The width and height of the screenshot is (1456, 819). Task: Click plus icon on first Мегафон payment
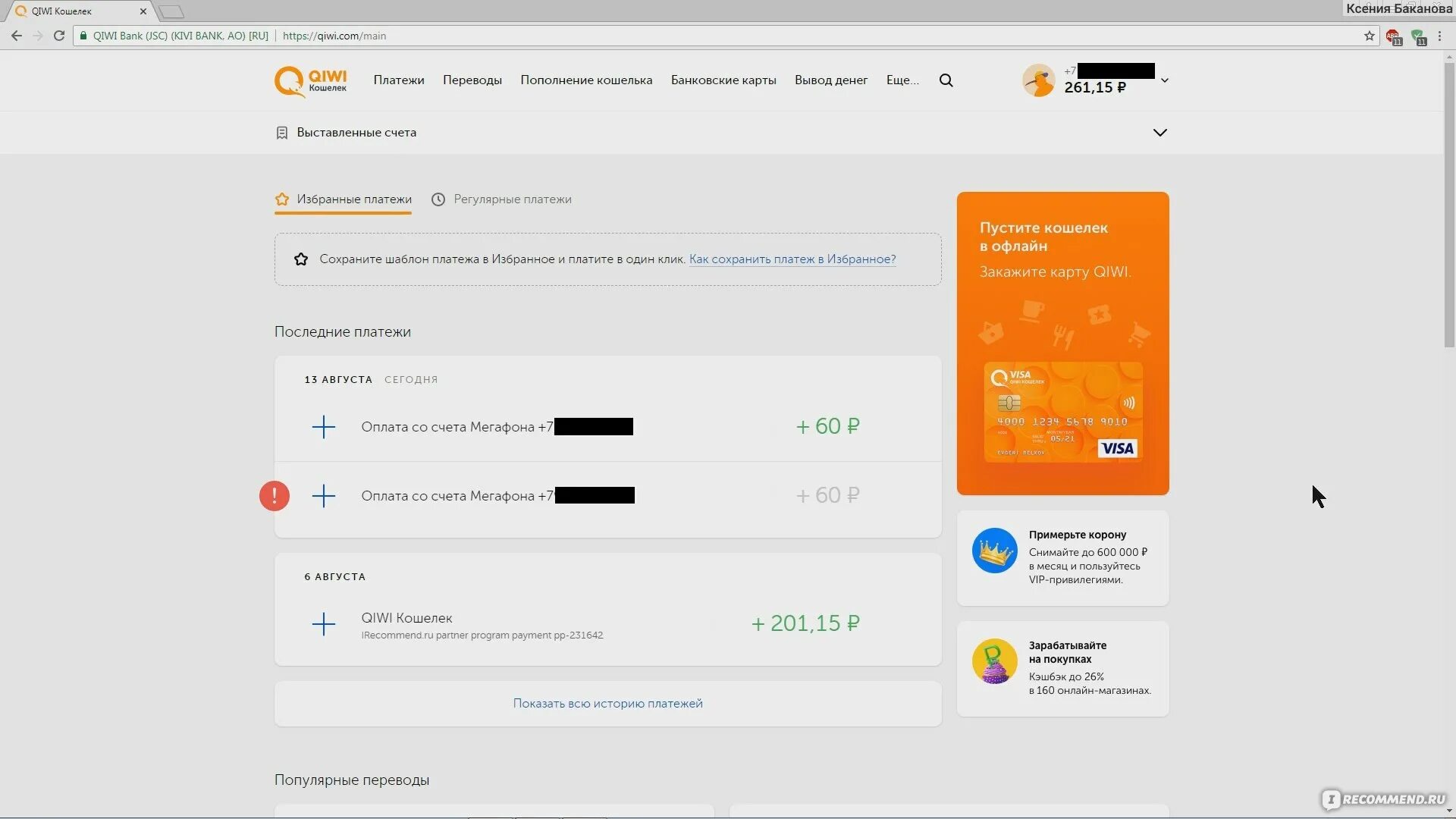tap(324, 427)
